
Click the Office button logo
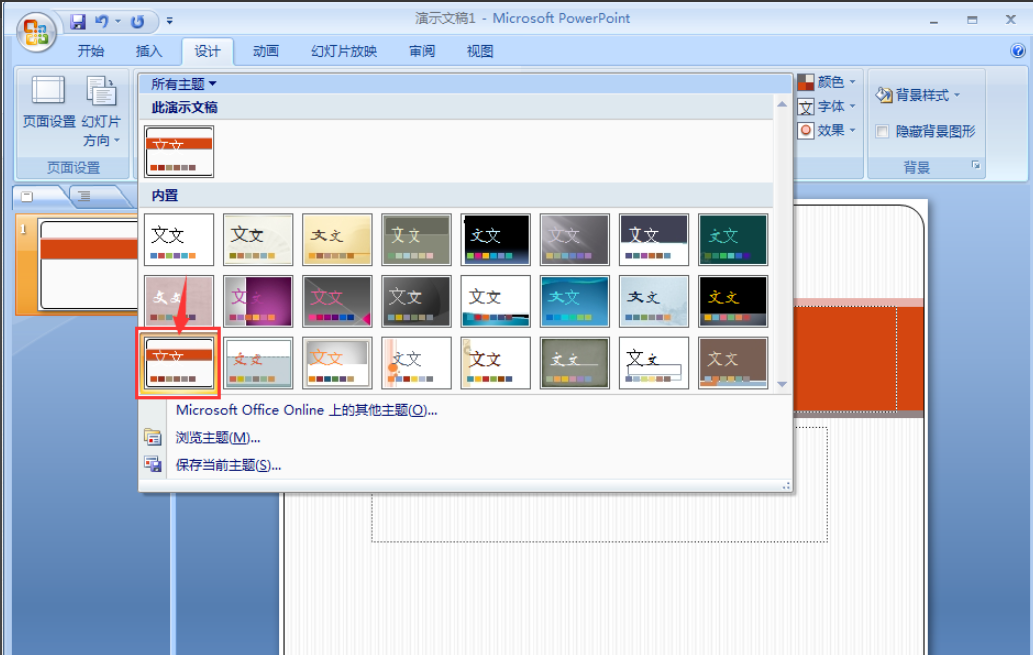36,32
